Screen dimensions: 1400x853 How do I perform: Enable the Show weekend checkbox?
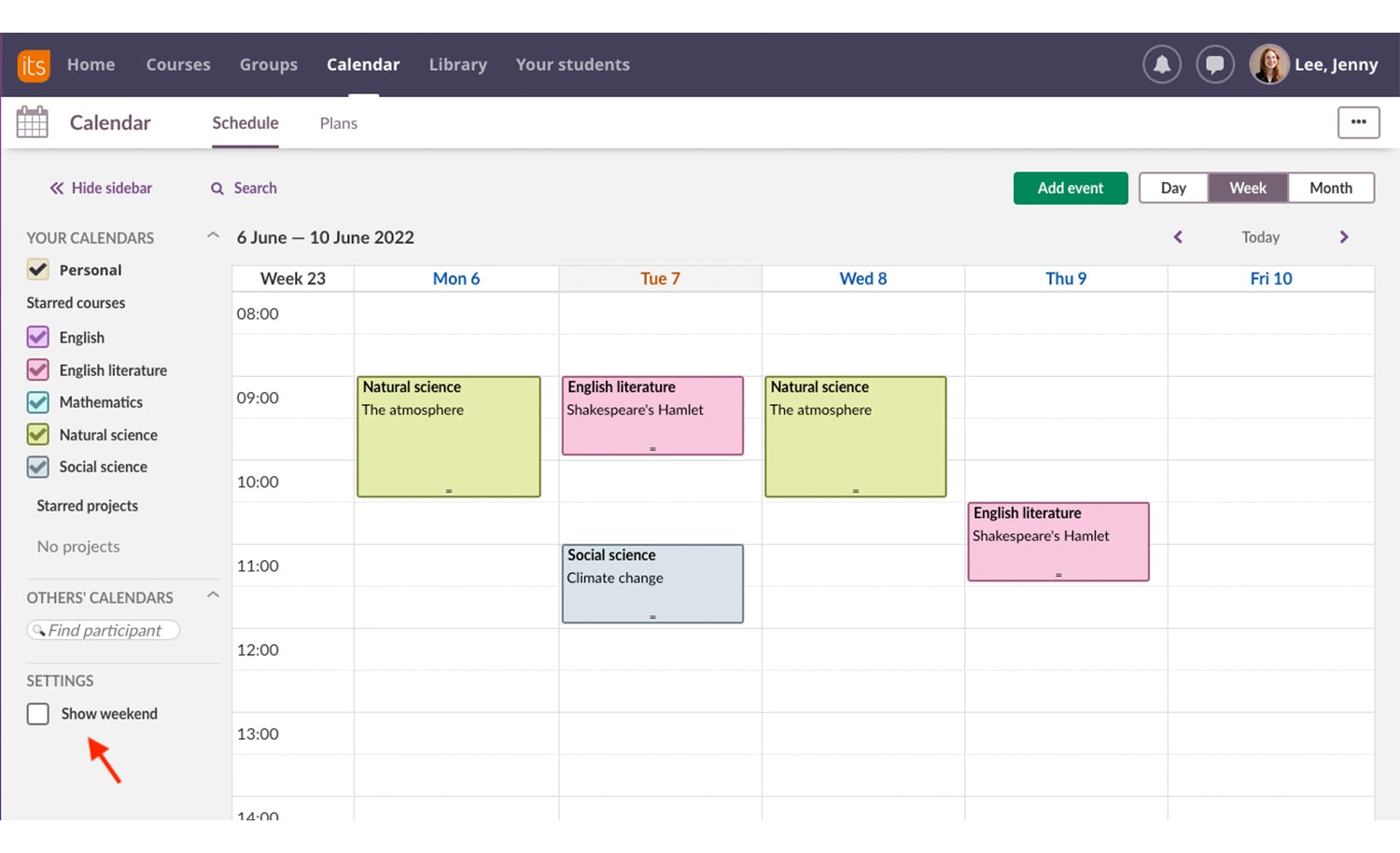pyautogui.click(x=38, y=714)
